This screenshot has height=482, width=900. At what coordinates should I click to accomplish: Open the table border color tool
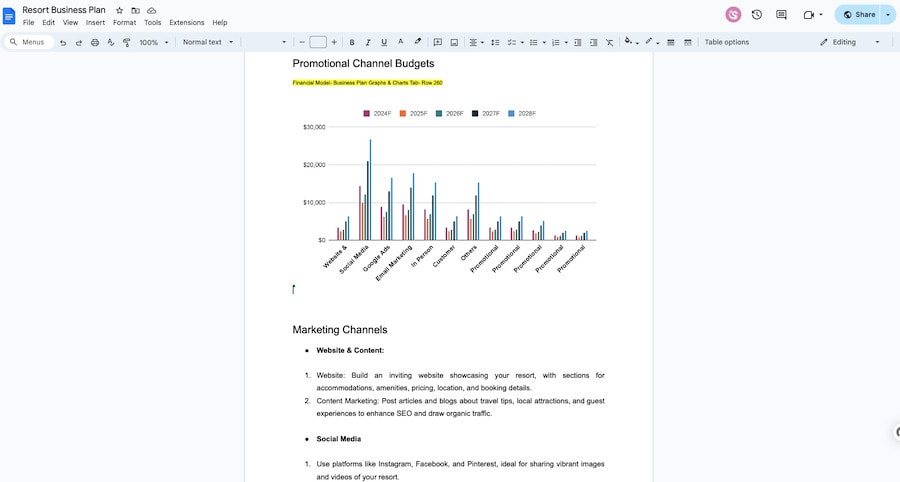(650, 42)
